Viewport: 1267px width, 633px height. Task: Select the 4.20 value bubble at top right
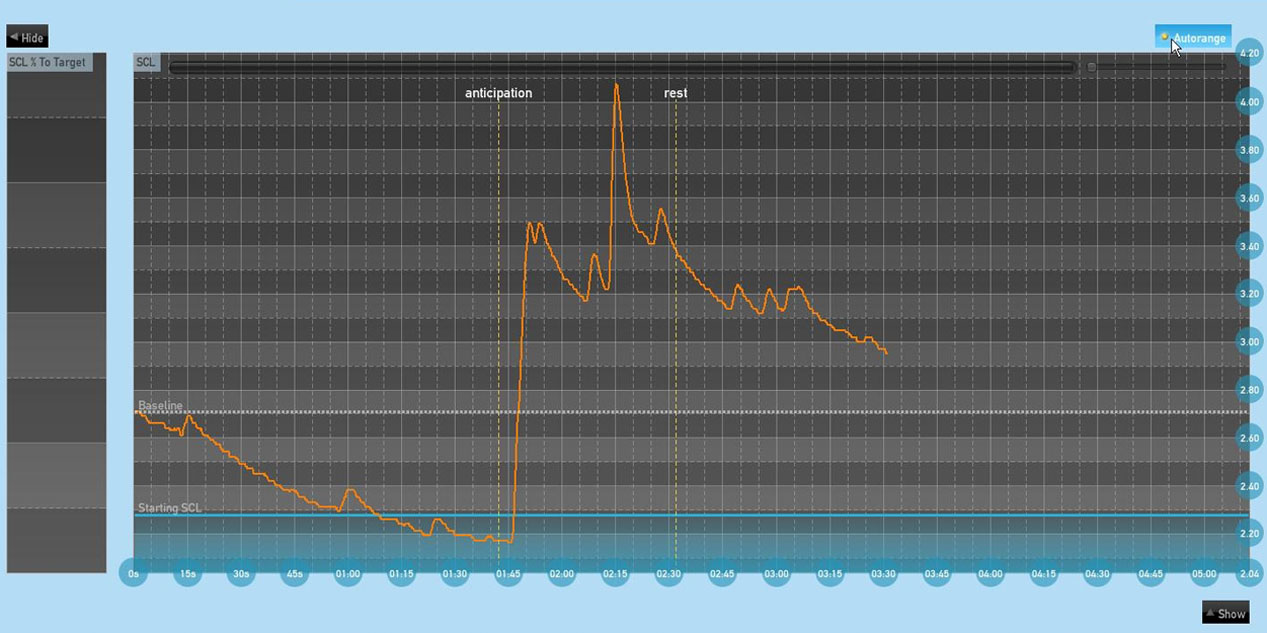tap(1247, 52)
